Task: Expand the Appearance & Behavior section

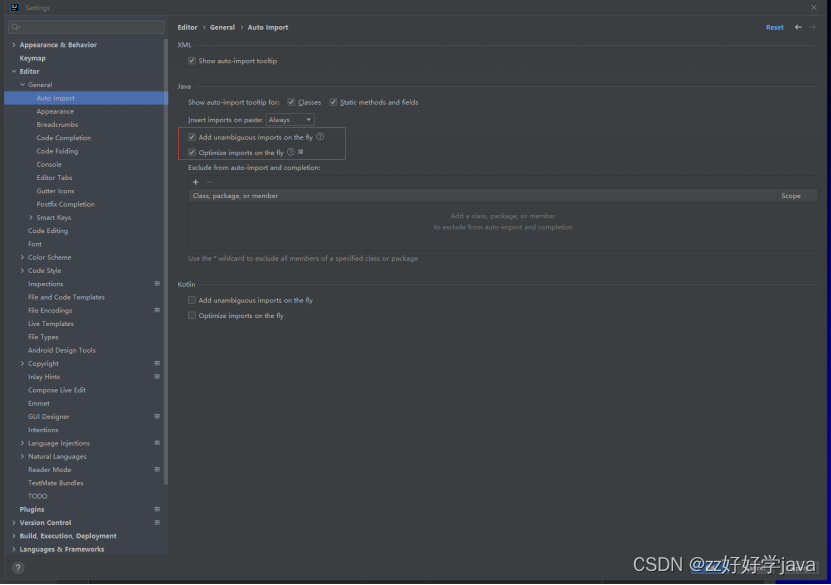Action: 15,44
